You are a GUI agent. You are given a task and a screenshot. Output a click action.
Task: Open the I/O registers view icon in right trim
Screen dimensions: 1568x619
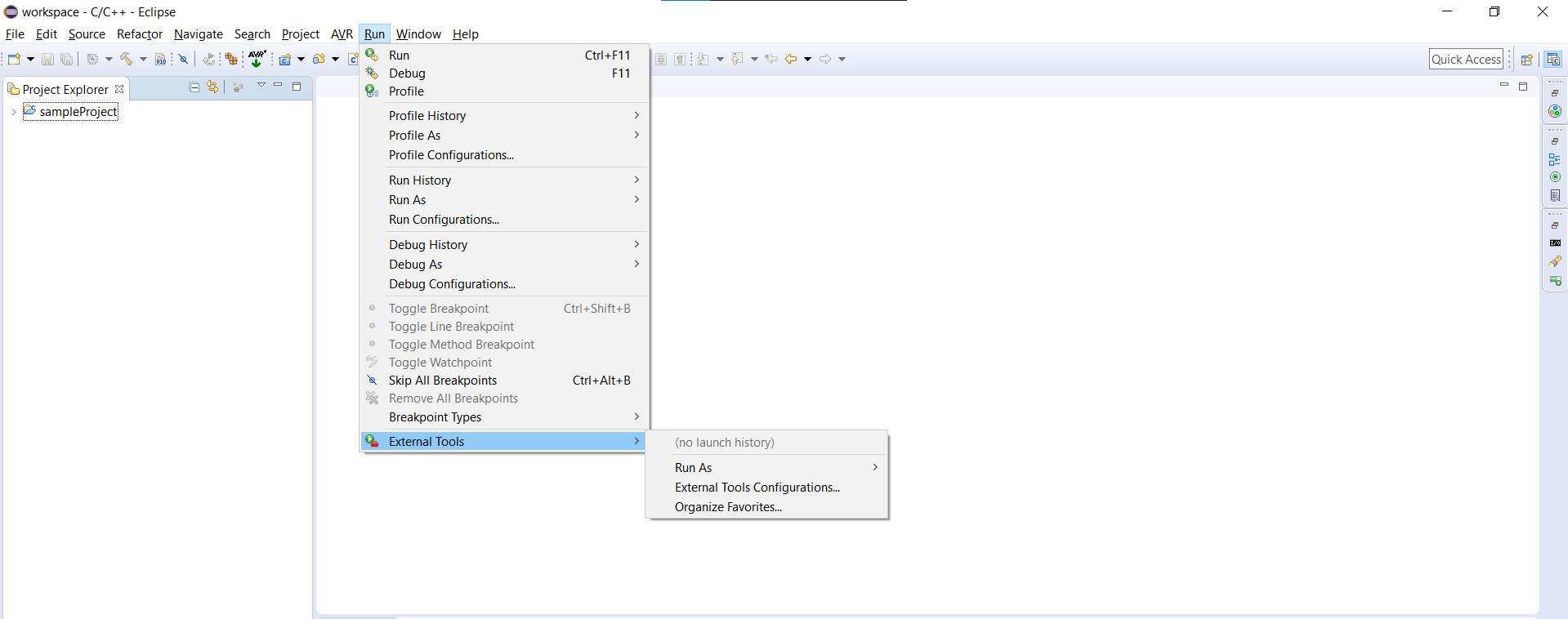[1555, 243]
